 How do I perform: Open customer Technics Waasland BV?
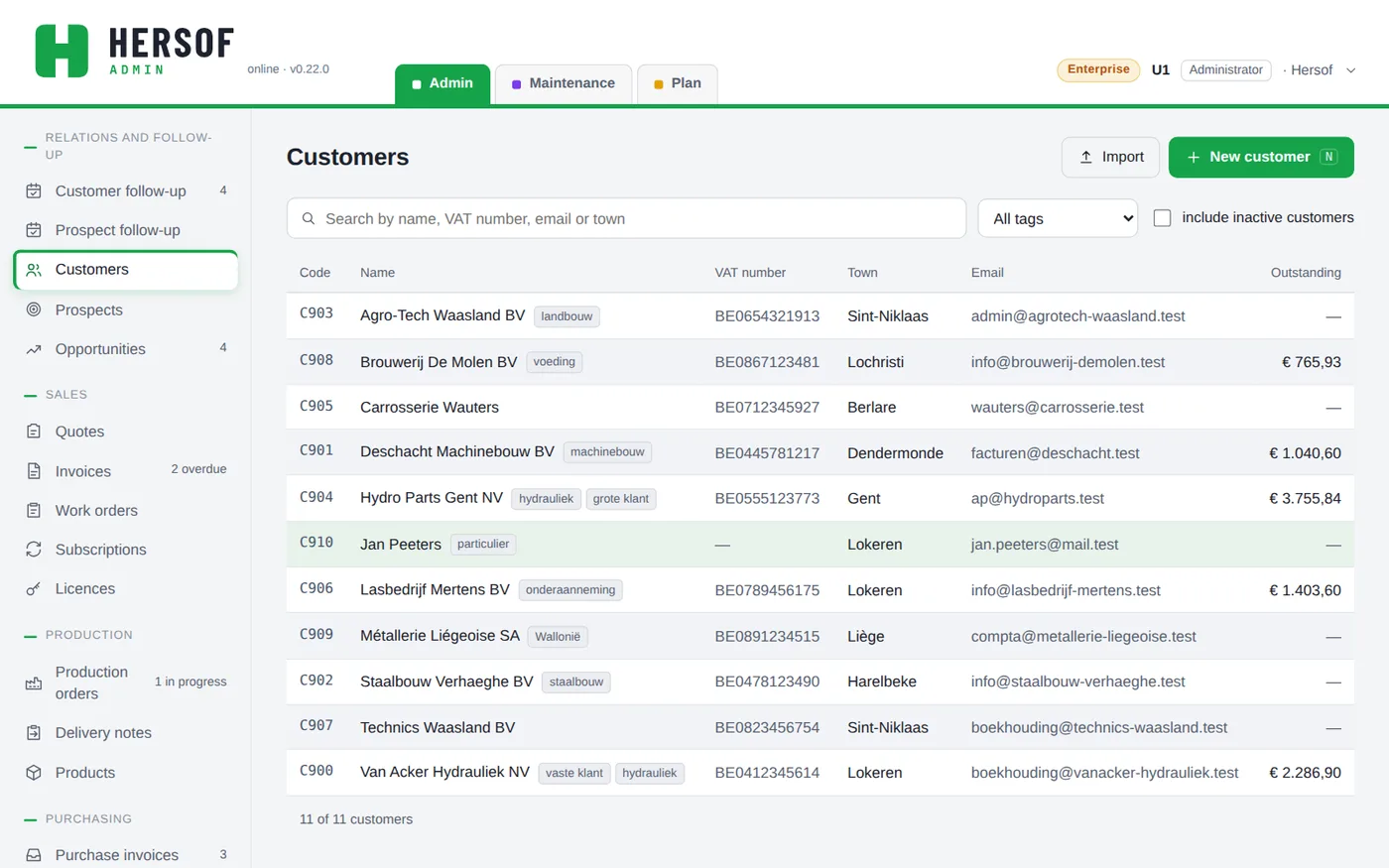pos(820,727)
